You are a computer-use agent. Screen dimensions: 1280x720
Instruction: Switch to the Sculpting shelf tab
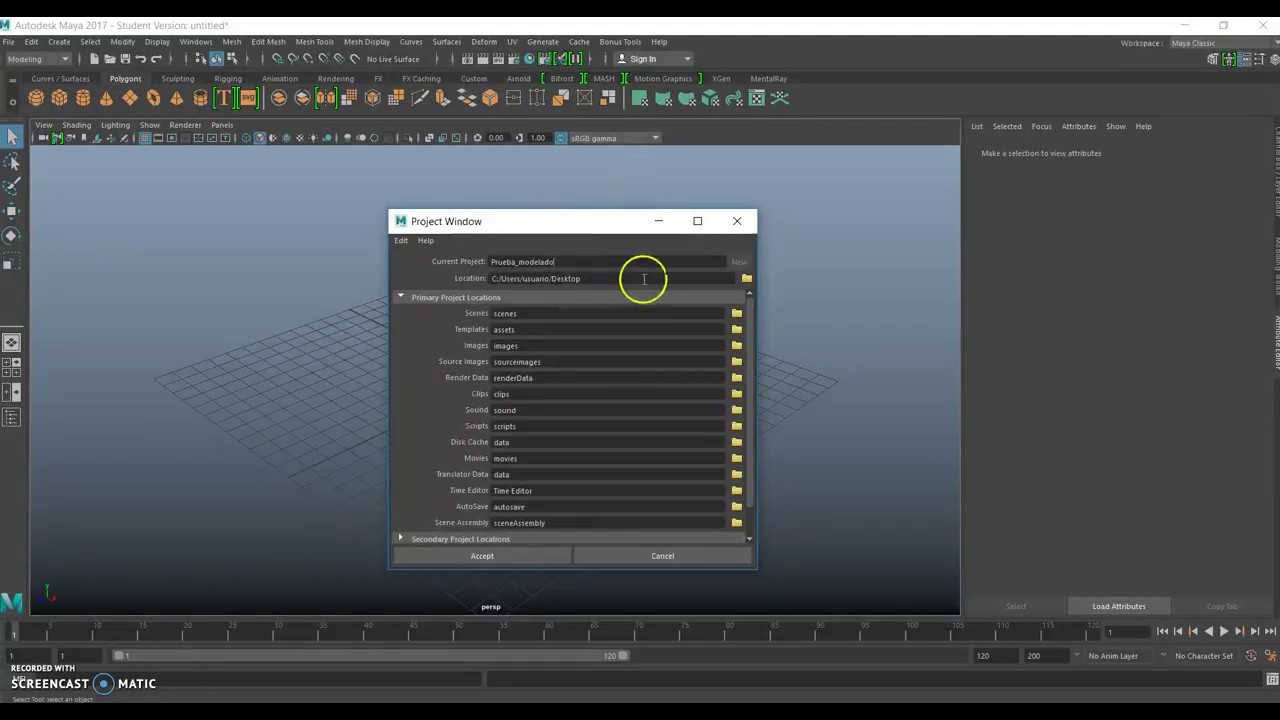click(x=178, y=79)
